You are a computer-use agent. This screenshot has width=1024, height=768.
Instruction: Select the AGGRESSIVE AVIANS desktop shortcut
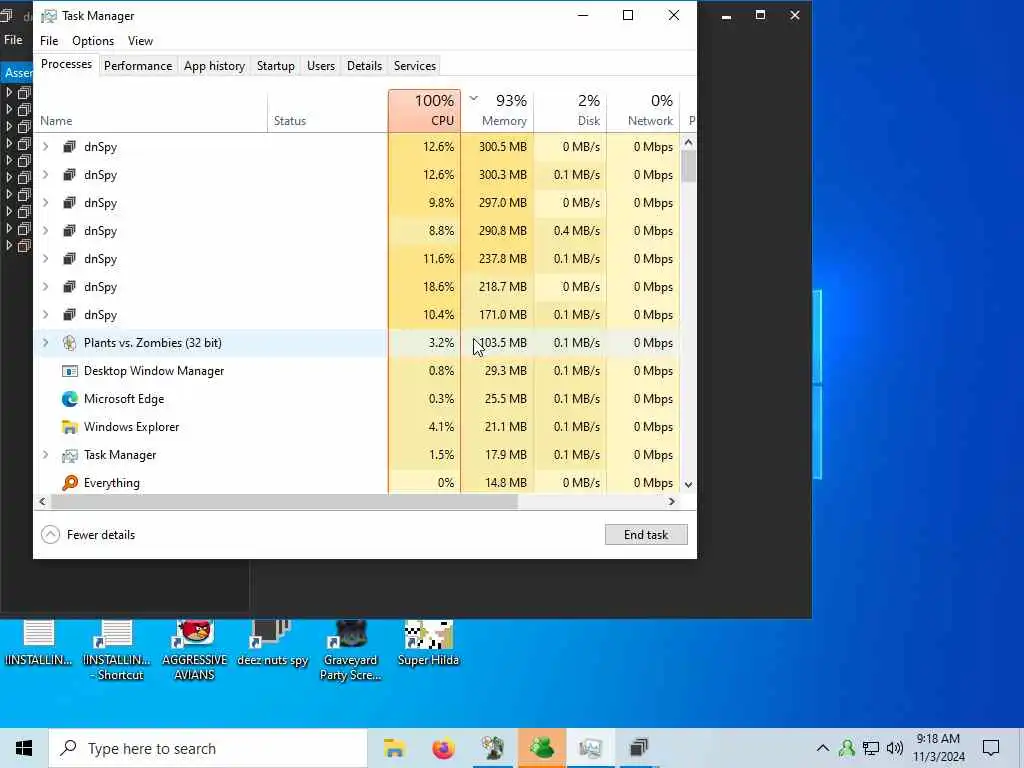pos(195,650)
